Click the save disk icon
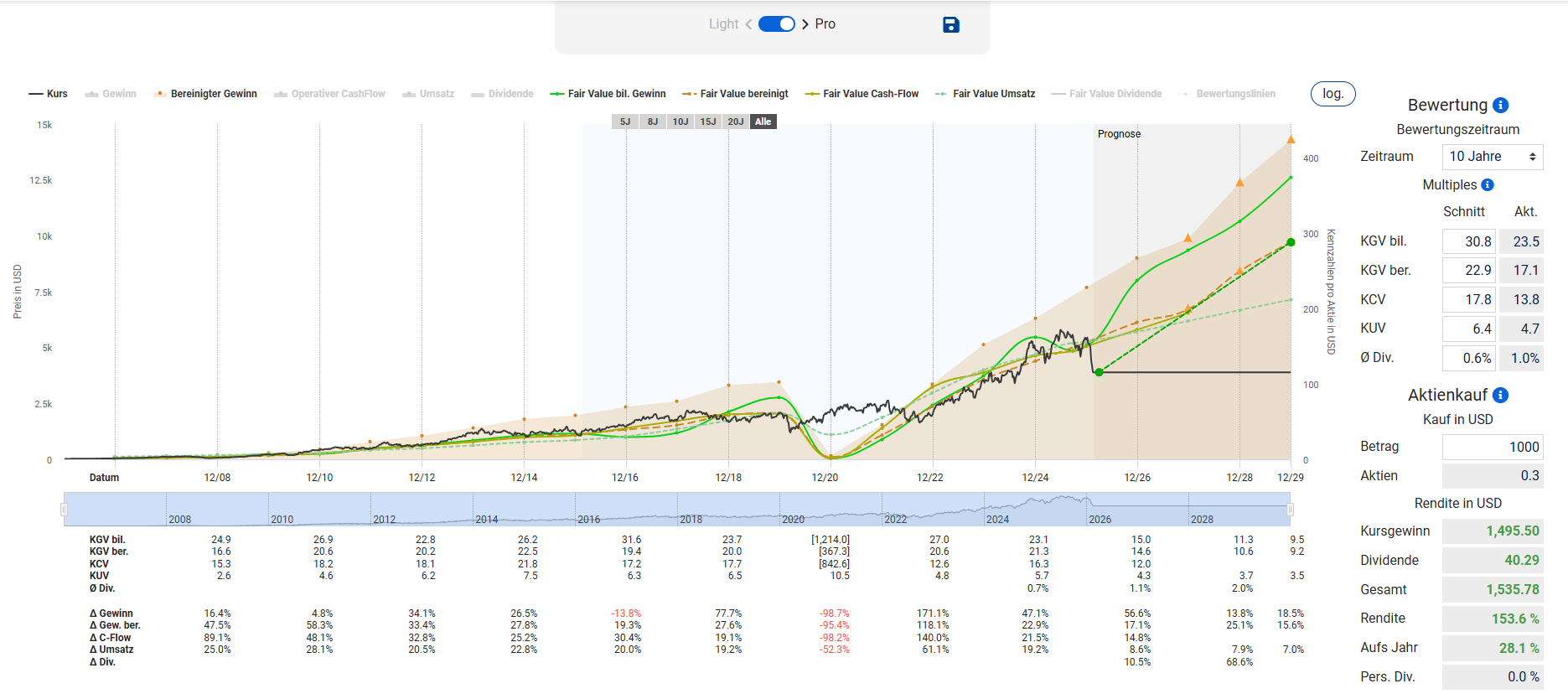The height and width of the screenshot is (699, 1568). (950, 25)
